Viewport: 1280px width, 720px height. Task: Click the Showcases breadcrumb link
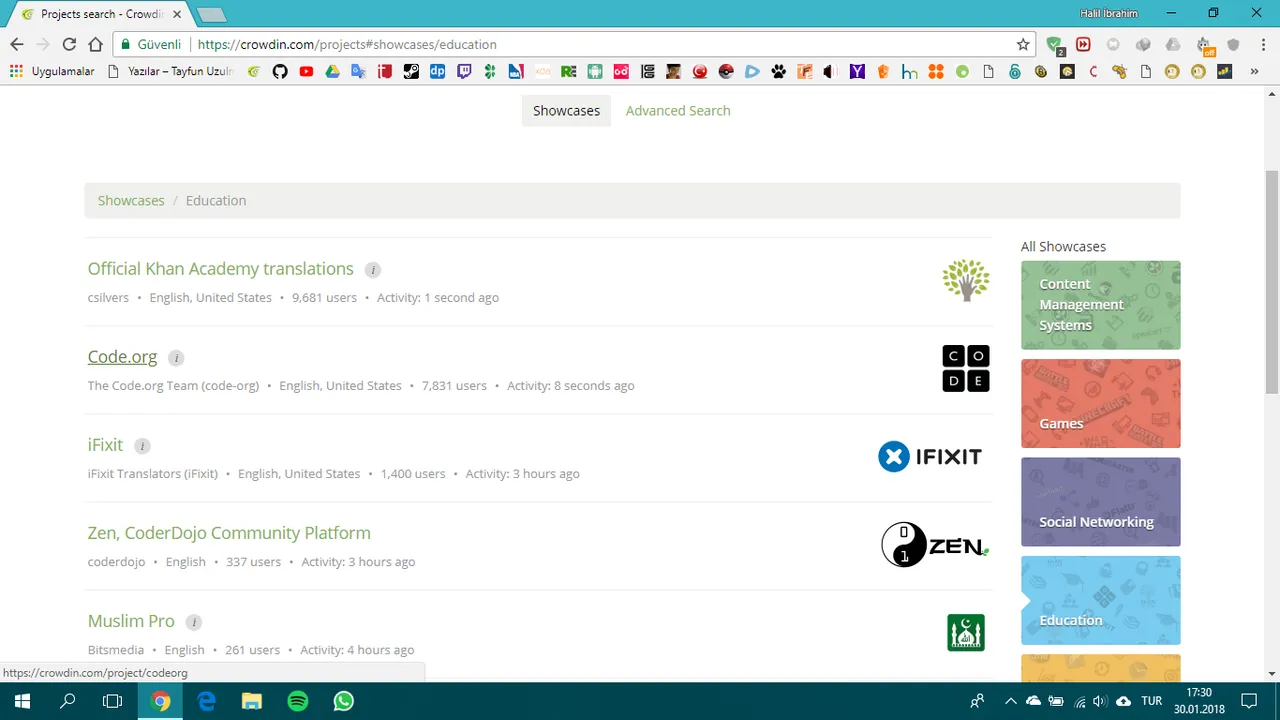tap(131, 201)
